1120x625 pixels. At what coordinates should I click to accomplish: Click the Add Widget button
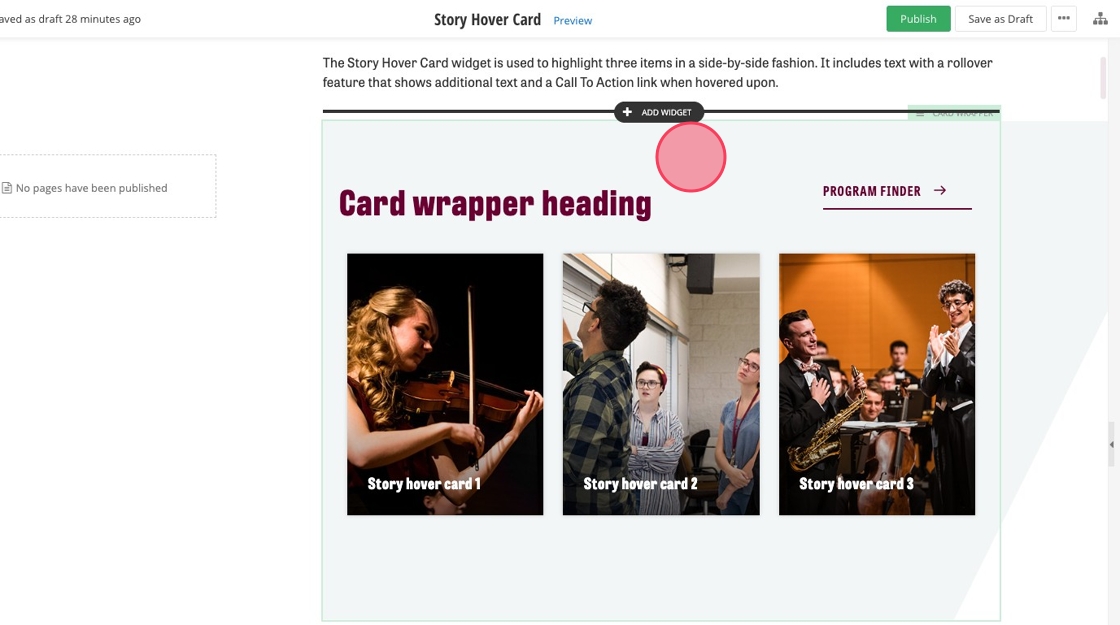pos(659,112)
